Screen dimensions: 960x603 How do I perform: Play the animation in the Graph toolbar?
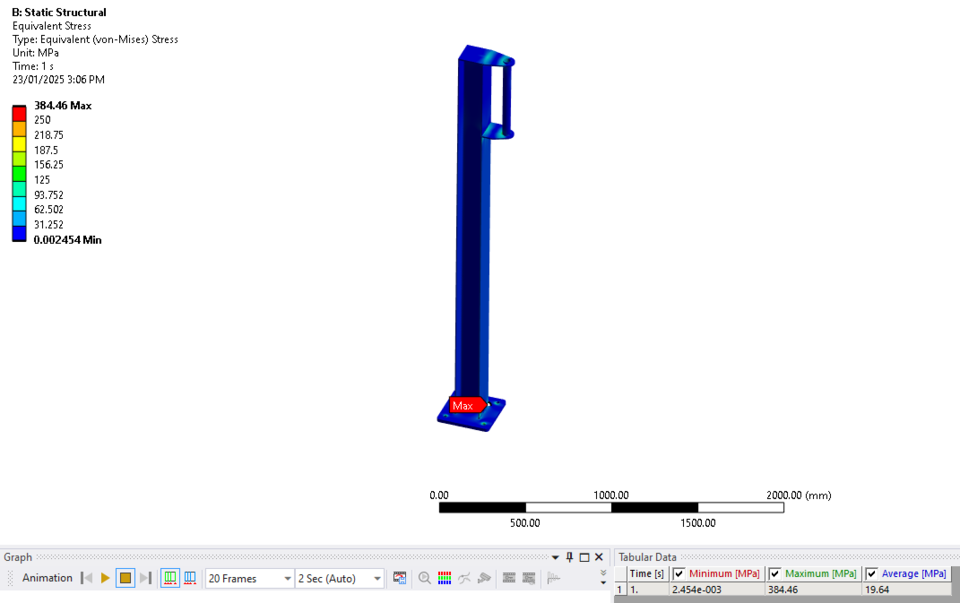click(104, 578)
